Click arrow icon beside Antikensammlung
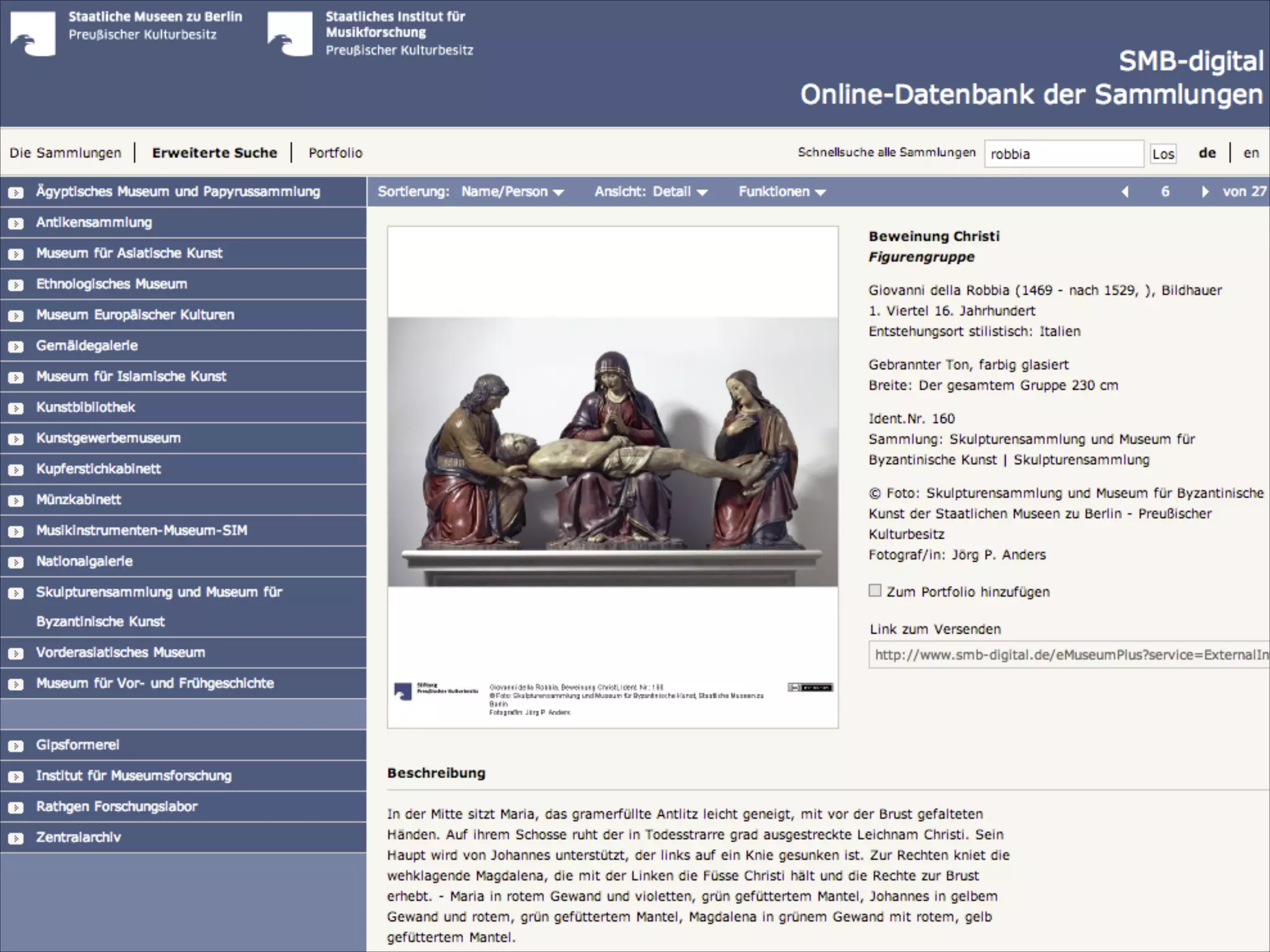This screenshot has width=1270, height=952. click(x=16, y=224)
